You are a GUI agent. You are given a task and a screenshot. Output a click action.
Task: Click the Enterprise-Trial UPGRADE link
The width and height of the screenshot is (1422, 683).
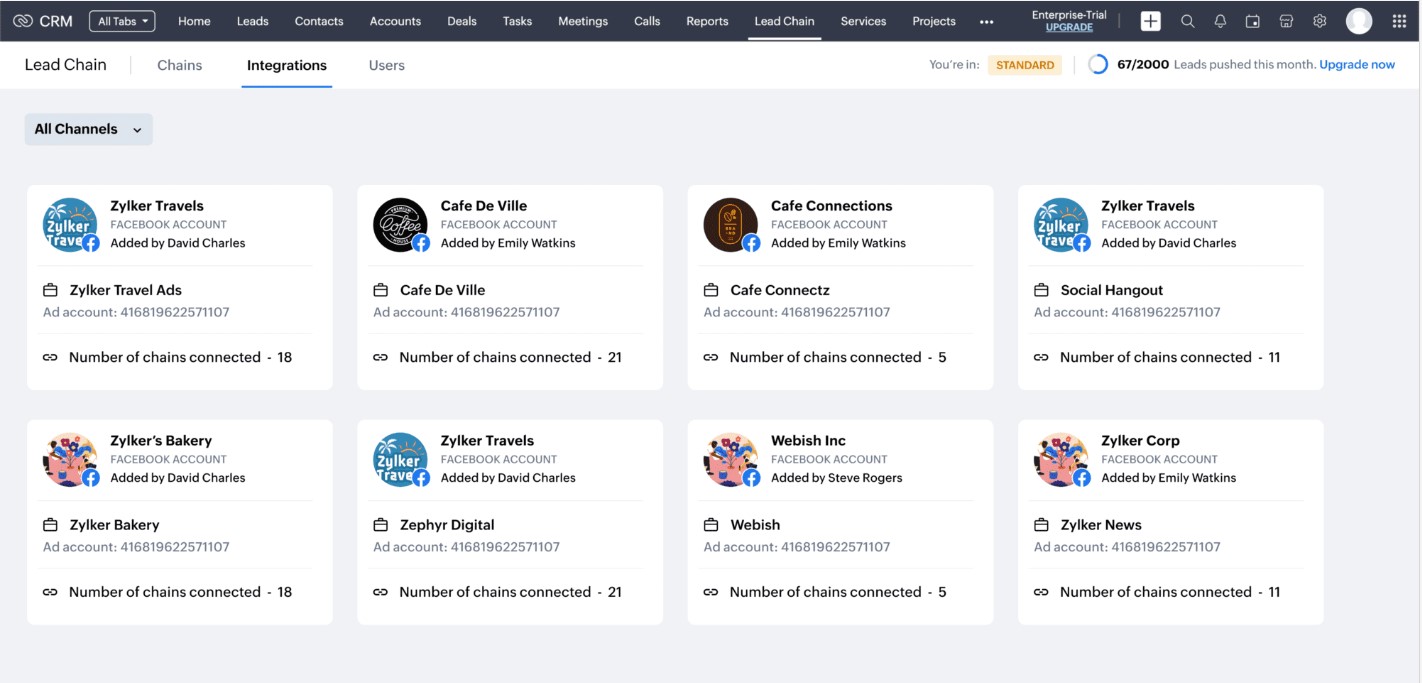(1069, 27)
